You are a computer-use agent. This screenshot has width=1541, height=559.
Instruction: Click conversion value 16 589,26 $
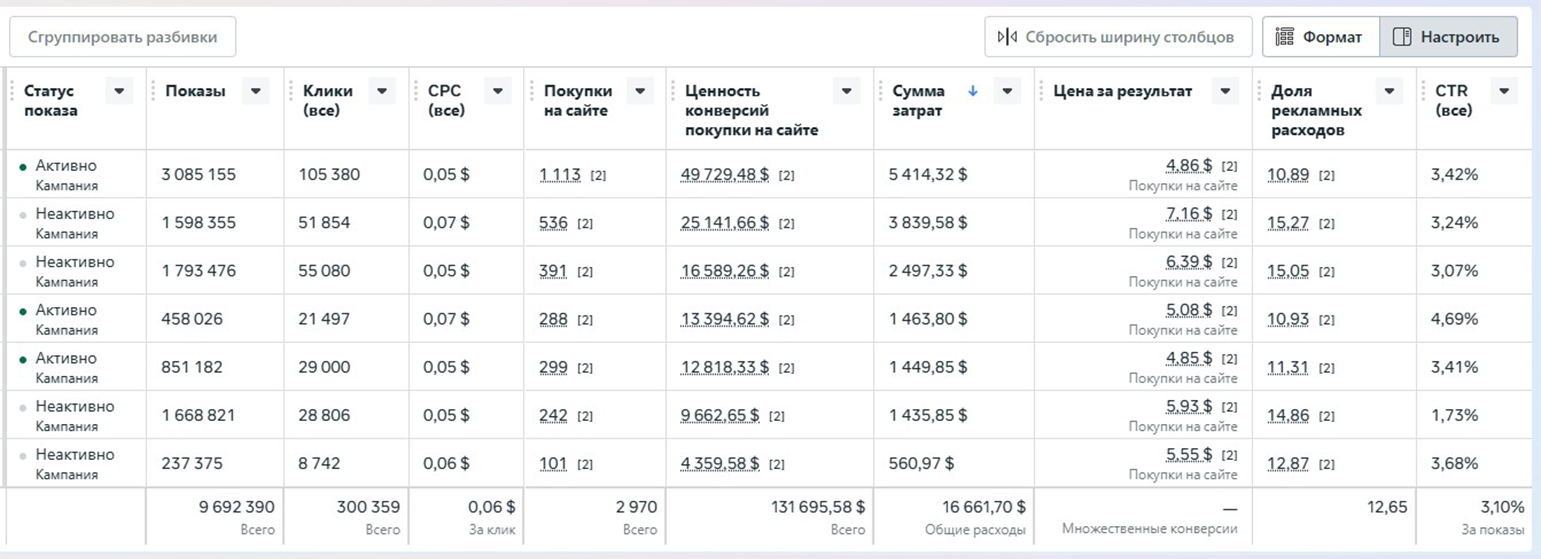(x=725, y=271)
